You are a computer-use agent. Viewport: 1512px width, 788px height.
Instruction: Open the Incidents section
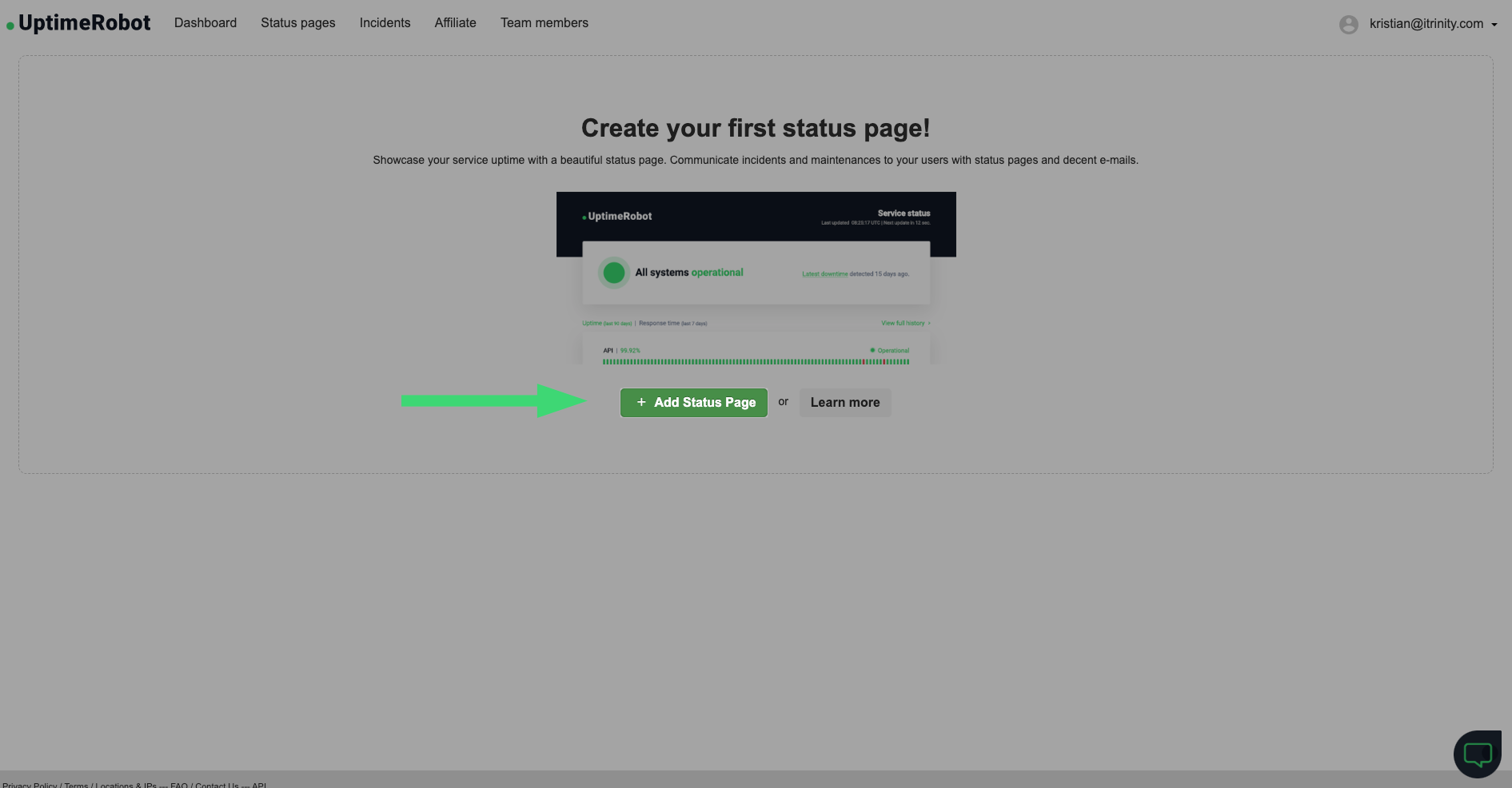385,23
